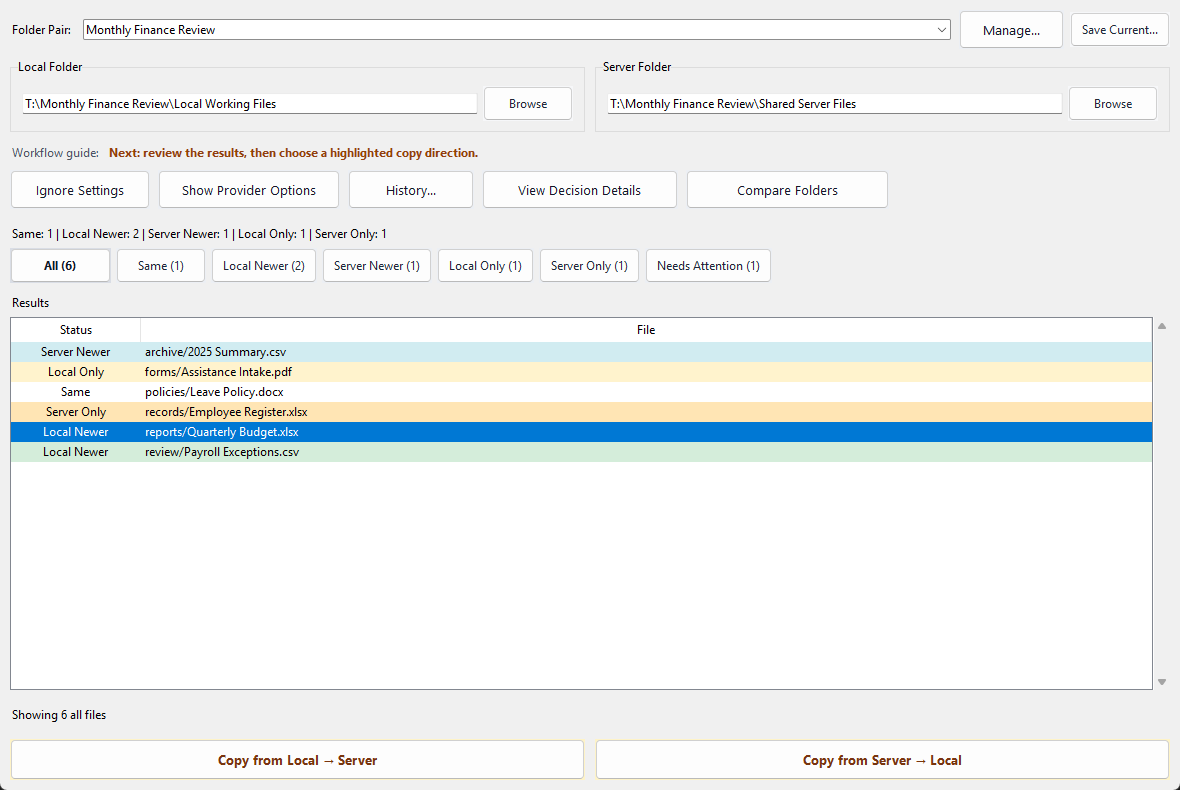Click the Same status cell

[x=76, y=392]
